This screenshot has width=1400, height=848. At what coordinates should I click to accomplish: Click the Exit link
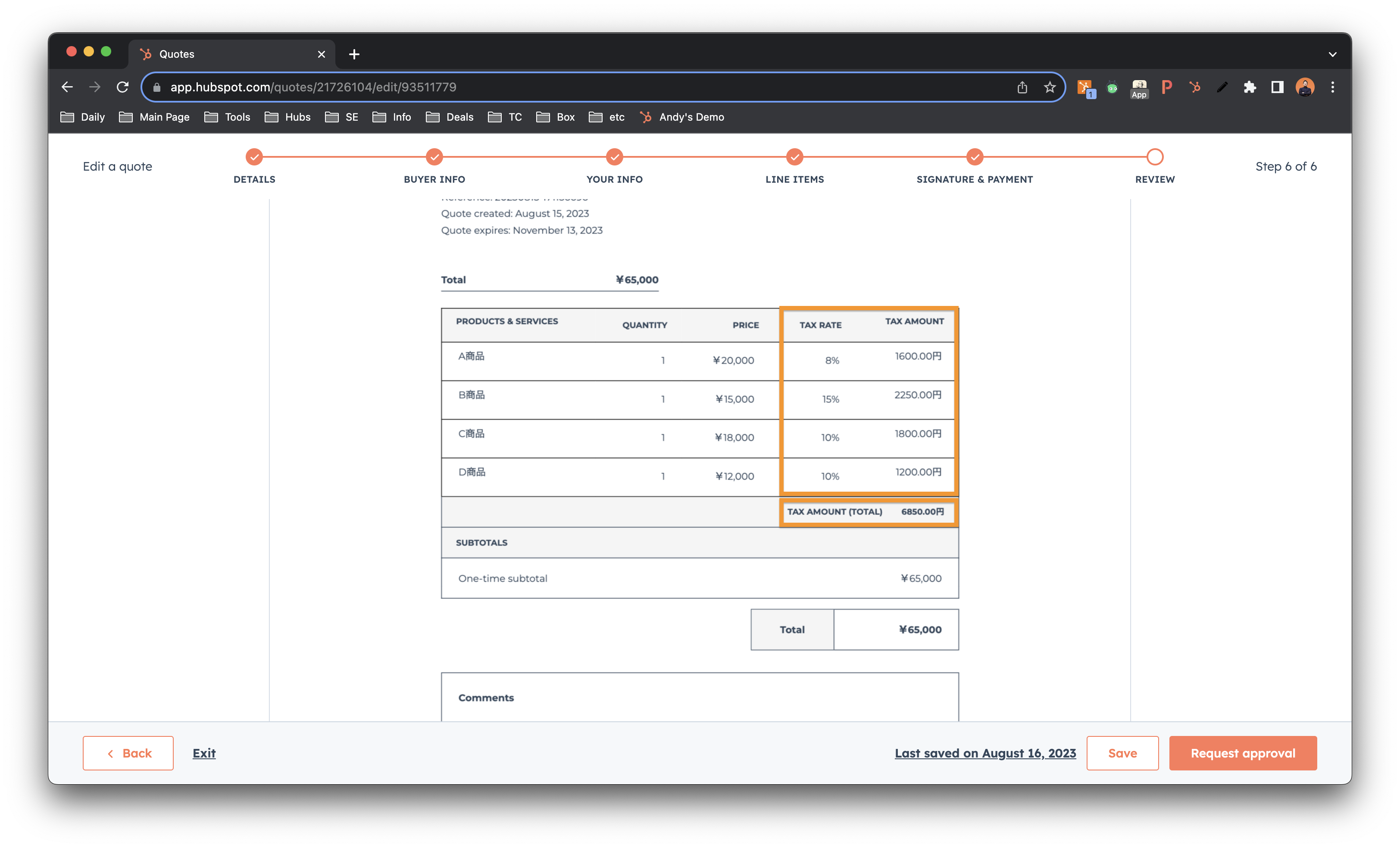click(204, 753)
